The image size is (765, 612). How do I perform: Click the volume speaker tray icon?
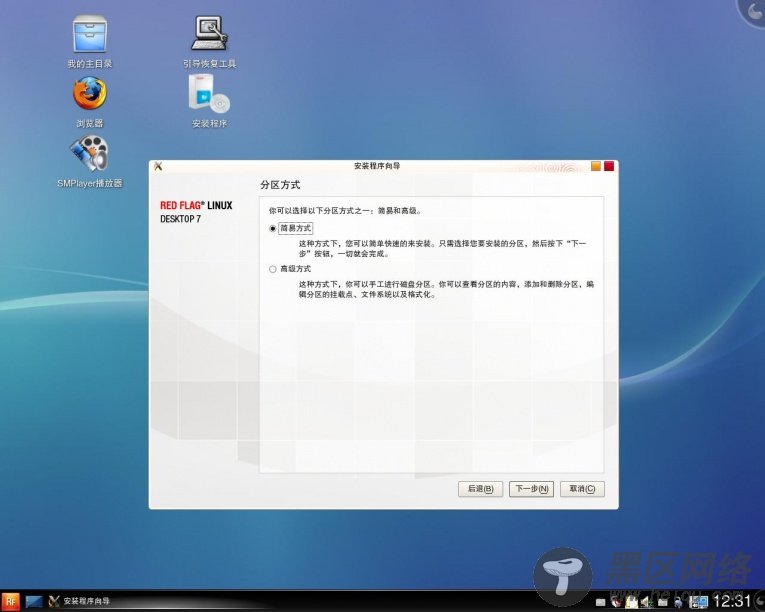(x=646, y=602)
